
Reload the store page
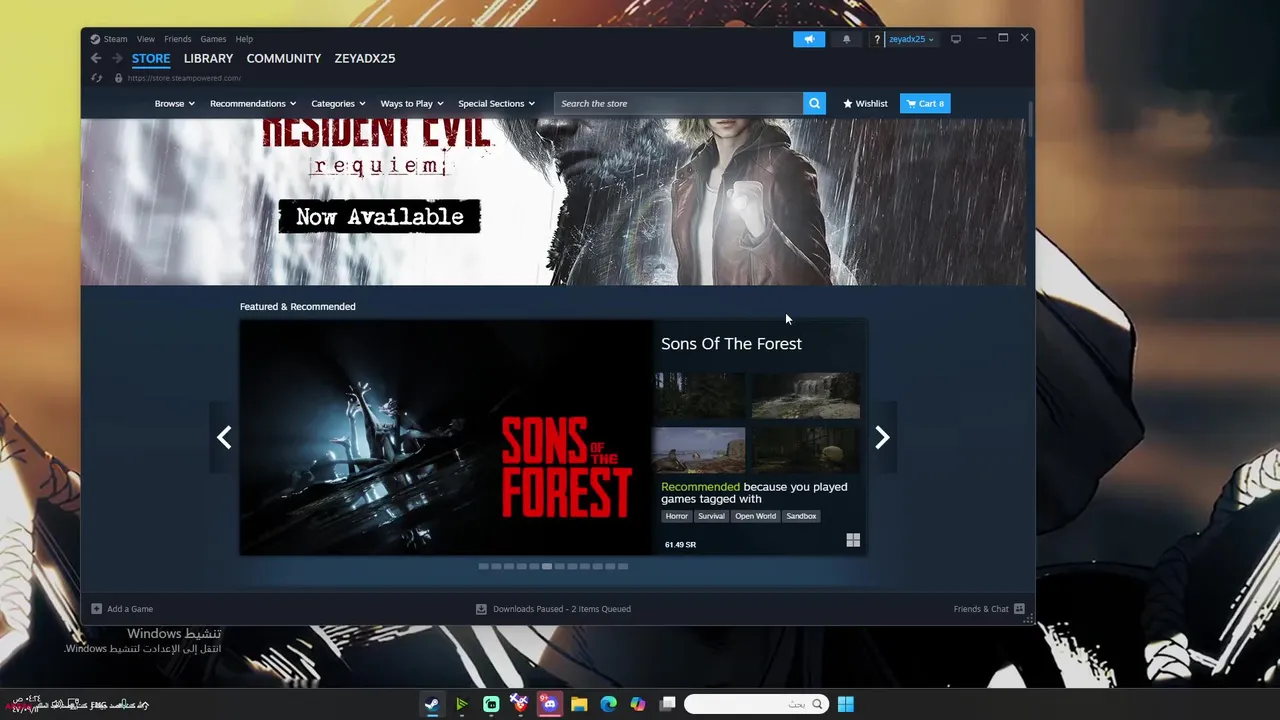96,78
